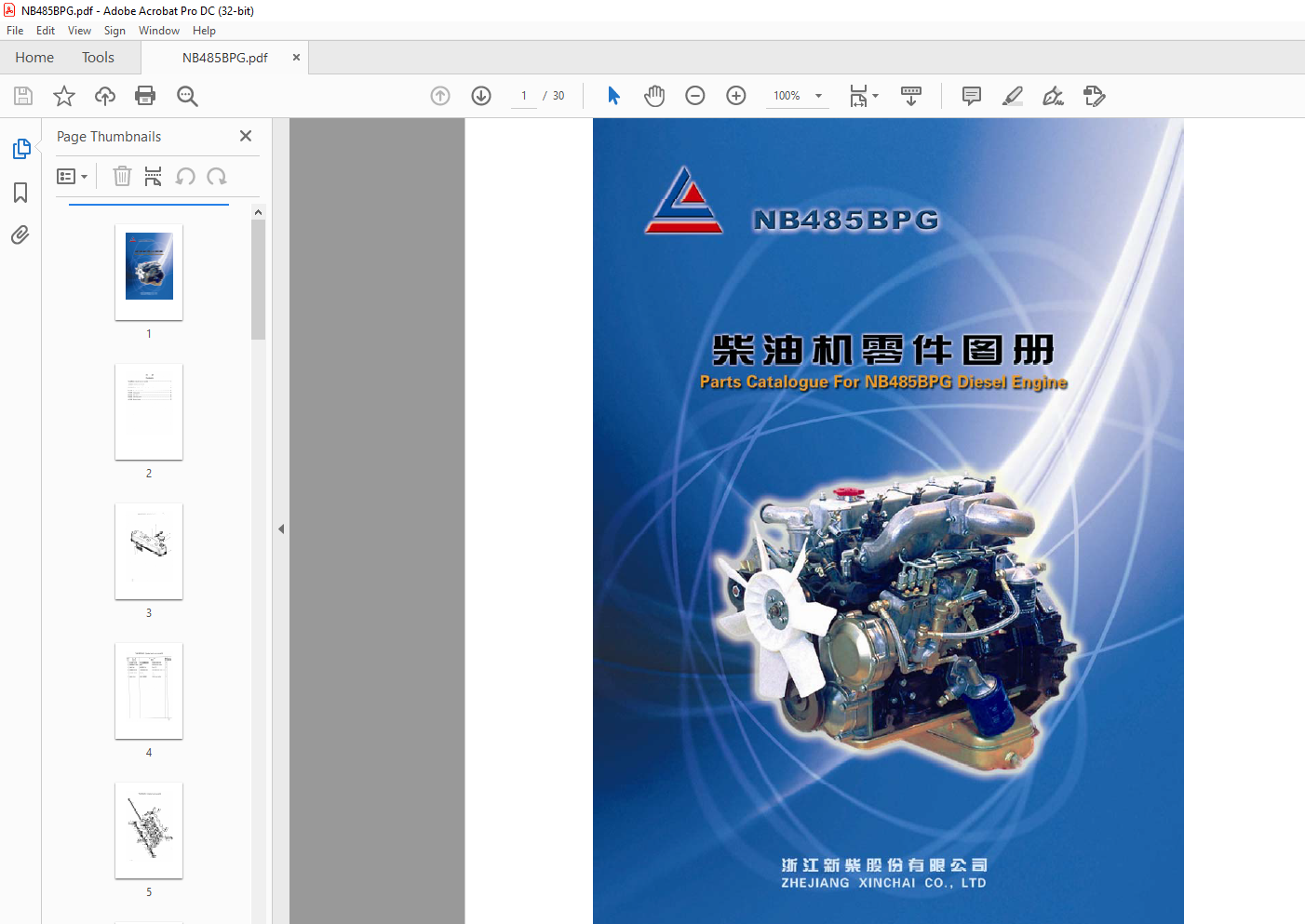Open the Sign menu
The width and height of the screenshot is (1305, 924).
(x=114, y=31)
